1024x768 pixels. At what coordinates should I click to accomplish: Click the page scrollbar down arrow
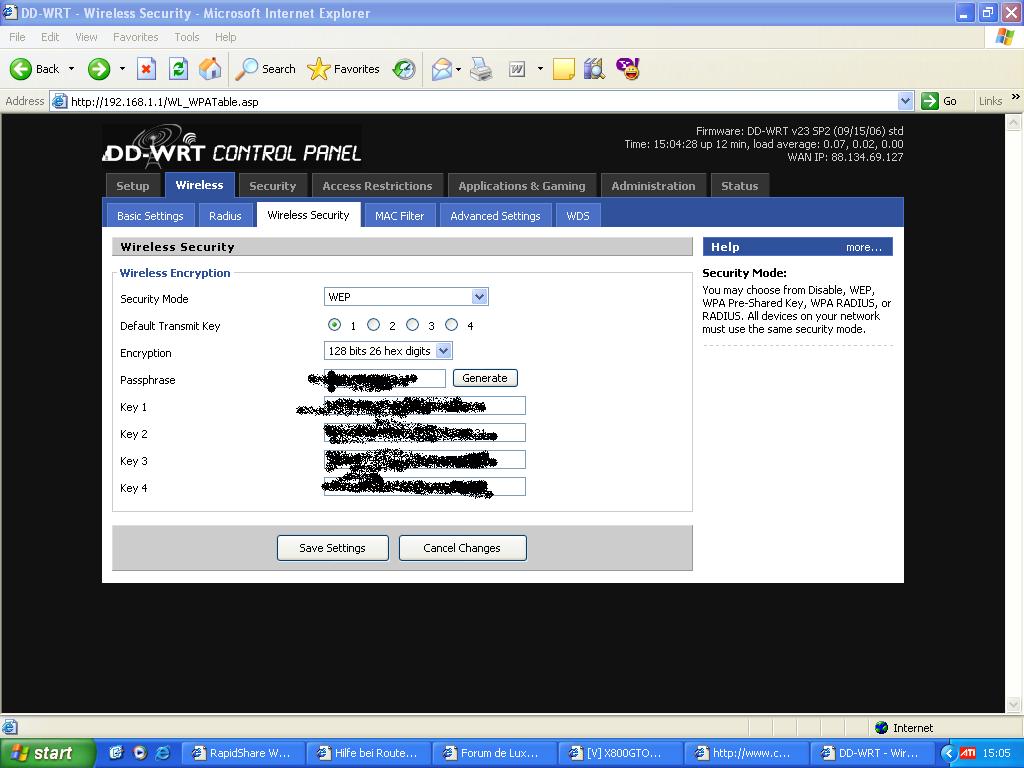tap(1014, 705)
